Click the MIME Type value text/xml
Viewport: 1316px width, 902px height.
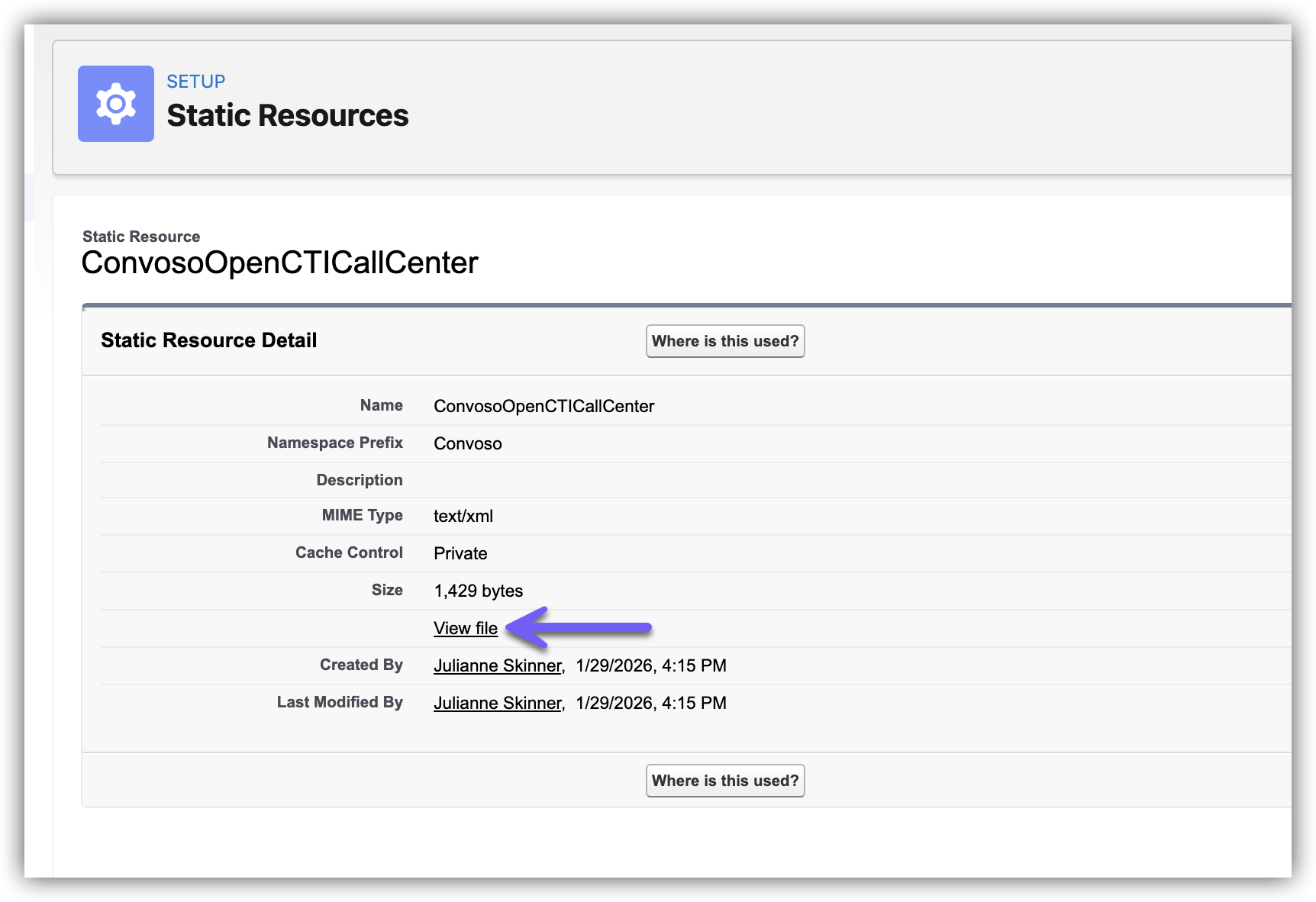coord(463,516)
